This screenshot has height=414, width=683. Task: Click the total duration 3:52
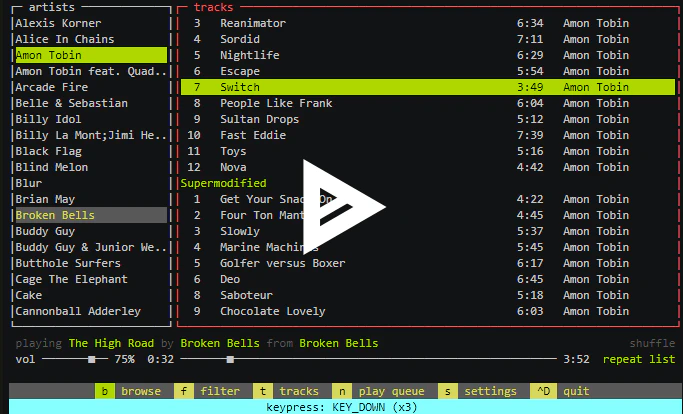(576, 360)
